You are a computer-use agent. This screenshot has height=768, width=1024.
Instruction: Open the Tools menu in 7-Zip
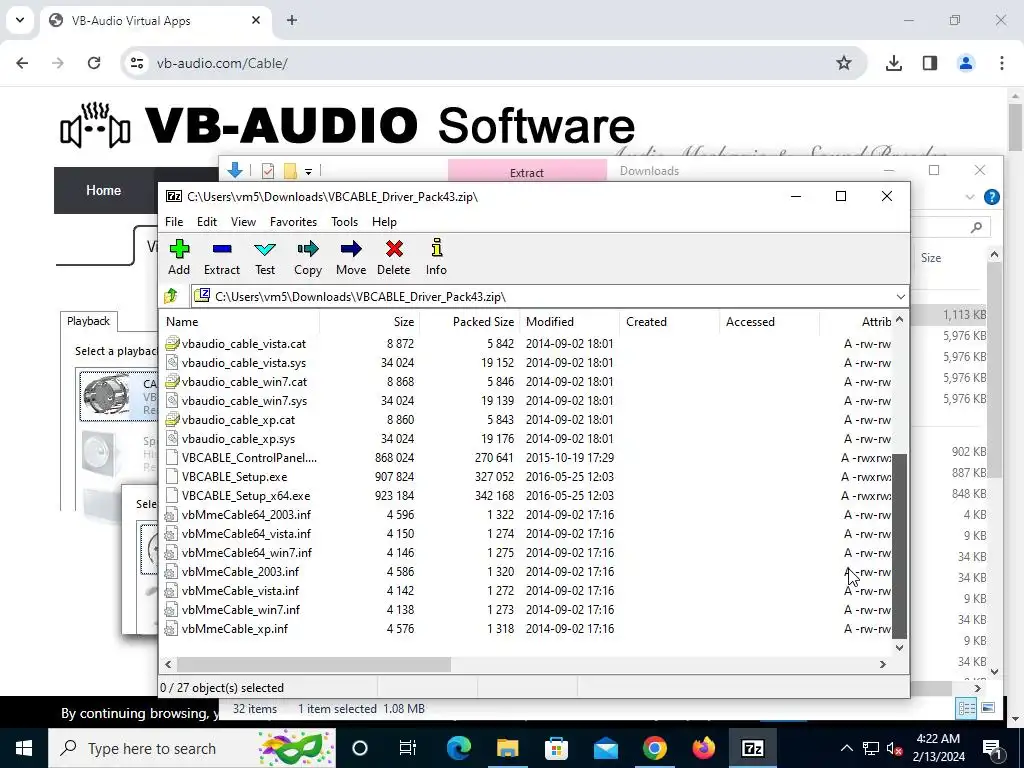(344, 222)
